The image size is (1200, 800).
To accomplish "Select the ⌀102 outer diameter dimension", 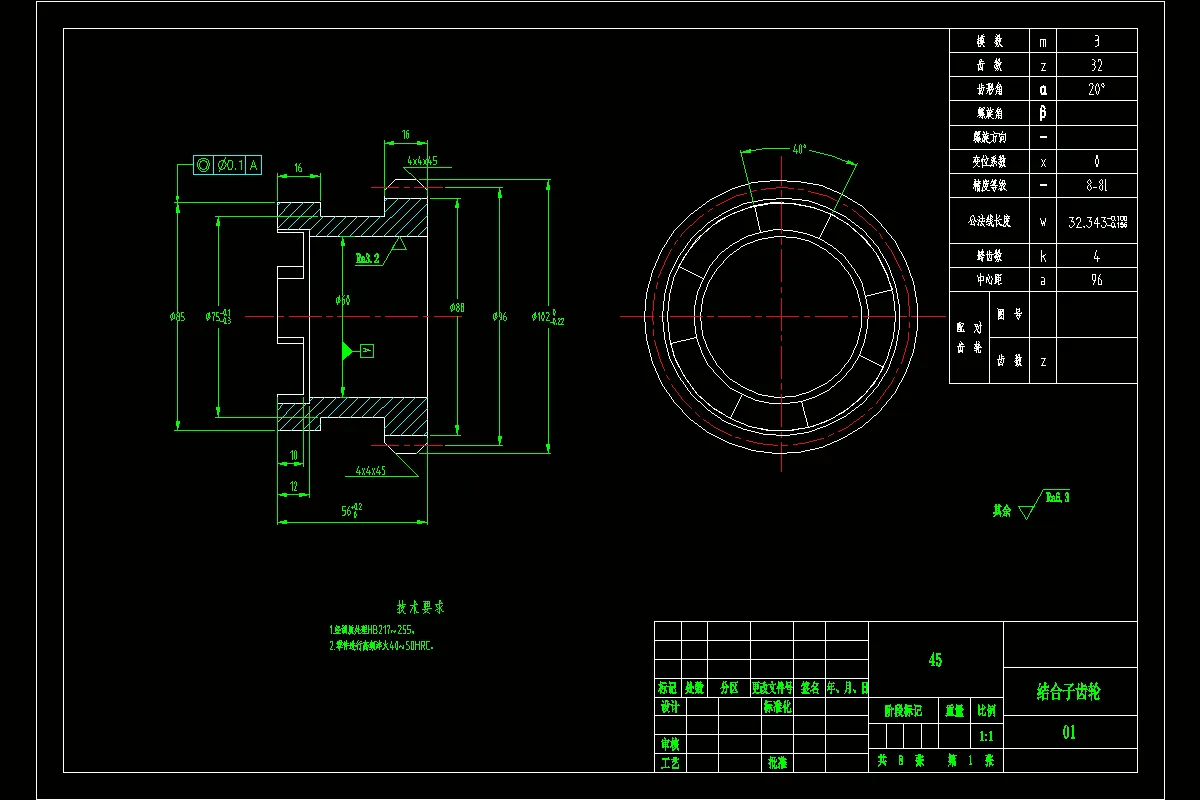I will tap(548, 315).
